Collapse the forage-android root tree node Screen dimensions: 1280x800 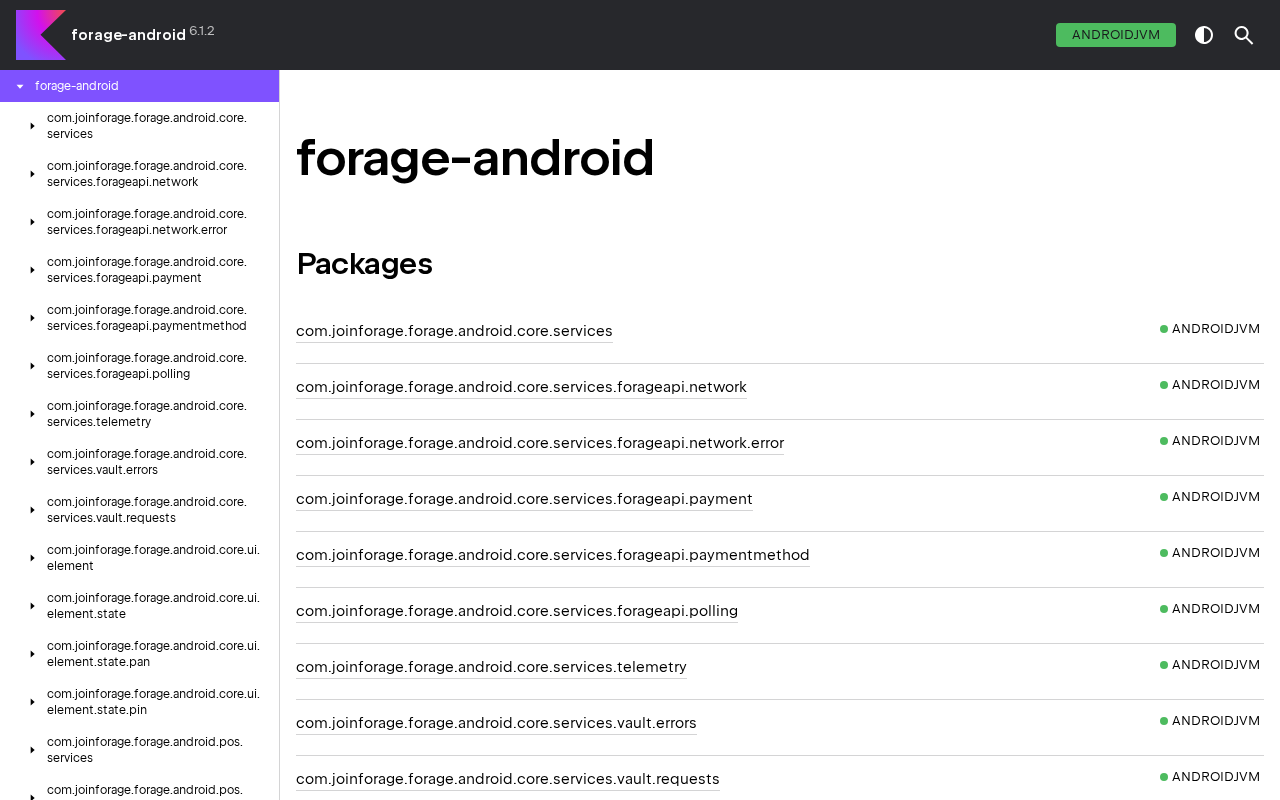click(20, 86)
